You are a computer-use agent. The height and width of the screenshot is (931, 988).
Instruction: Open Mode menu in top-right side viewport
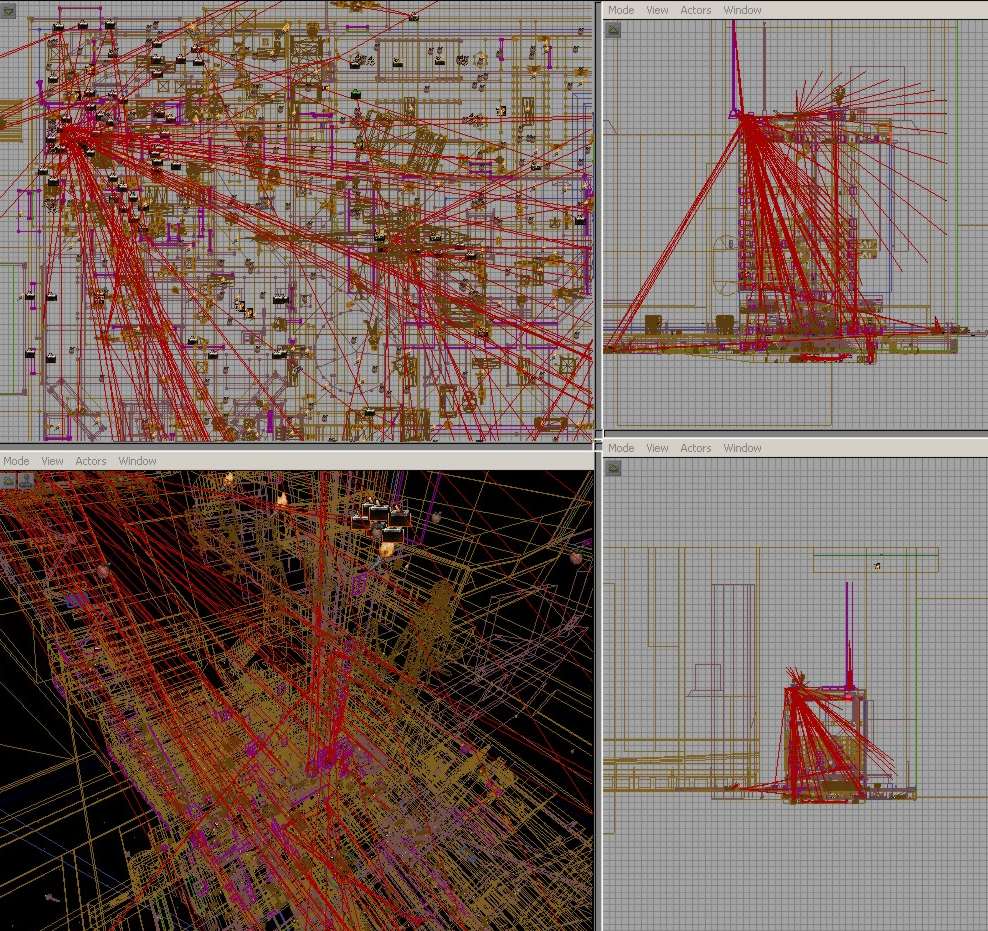coord(621,10)
